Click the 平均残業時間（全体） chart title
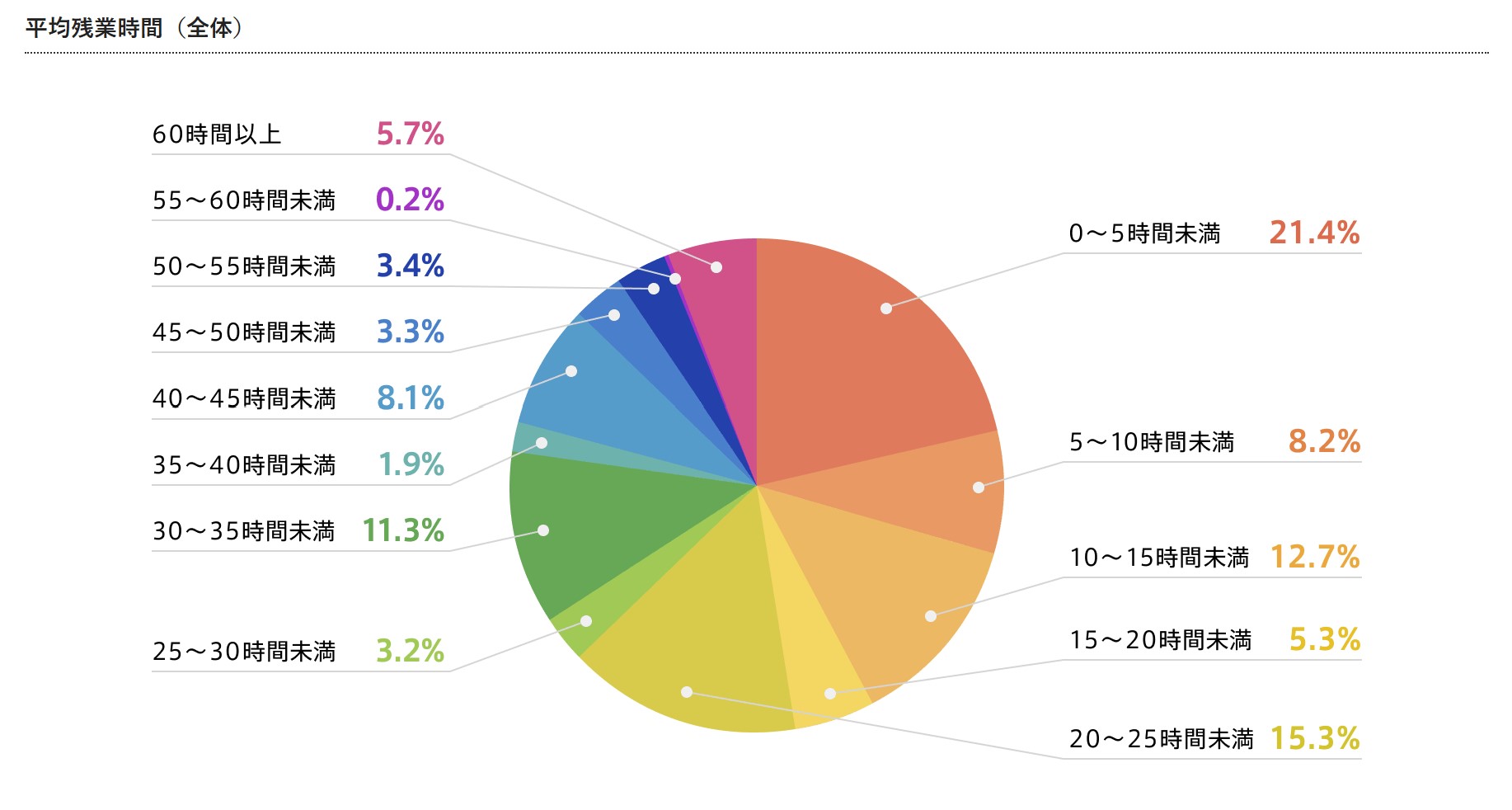Screen dimensions: 1512x810 pos(134,28)
